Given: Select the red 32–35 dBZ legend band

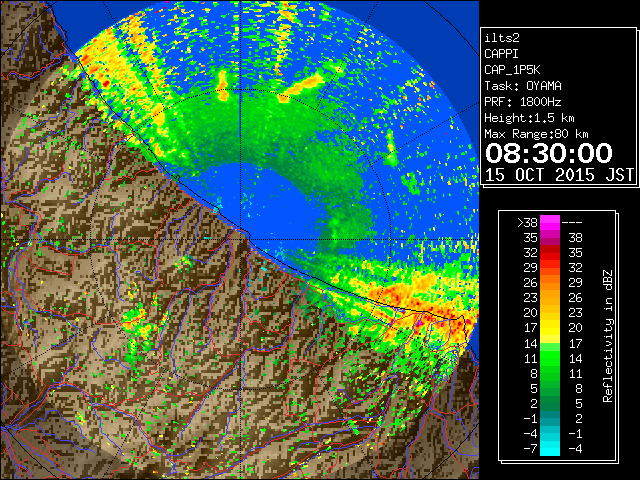Looking at the screenshot, I should (x=550, y=253).
